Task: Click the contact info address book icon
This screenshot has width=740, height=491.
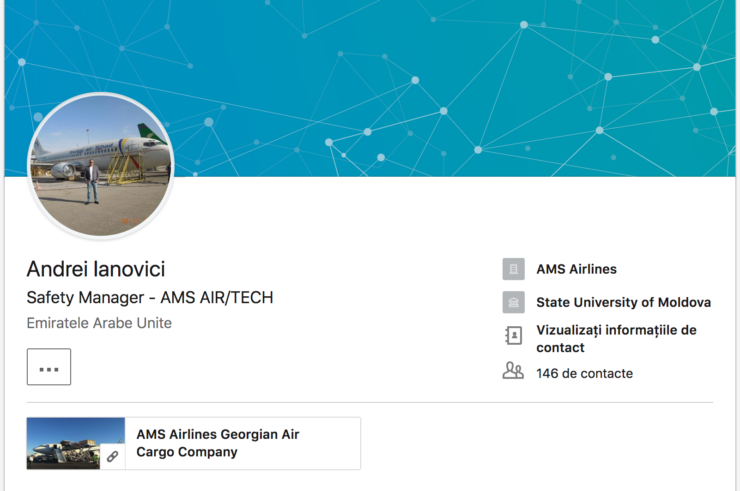Action: point(513,336)
